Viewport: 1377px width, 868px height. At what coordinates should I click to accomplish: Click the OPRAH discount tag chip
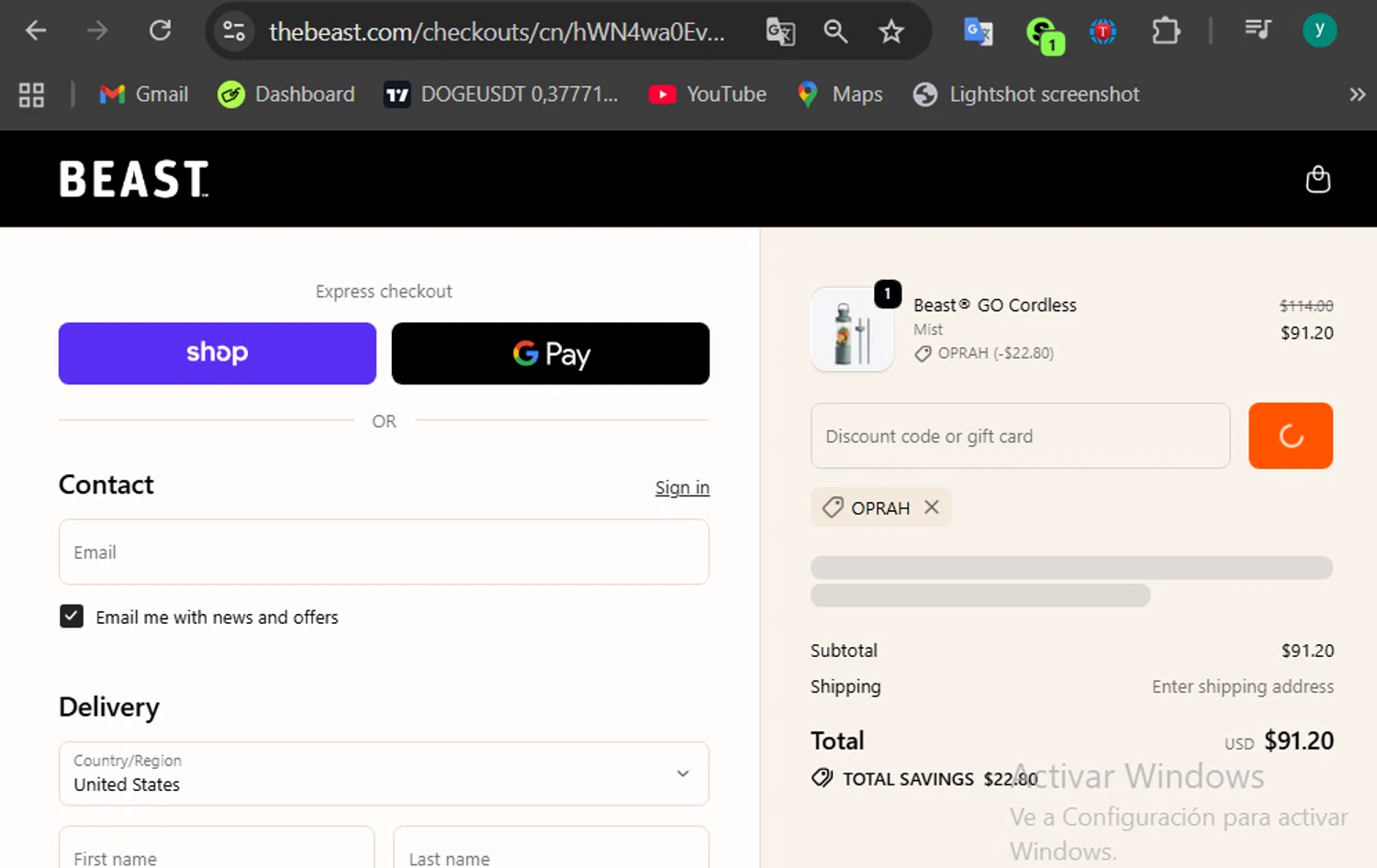click(880, 507)
